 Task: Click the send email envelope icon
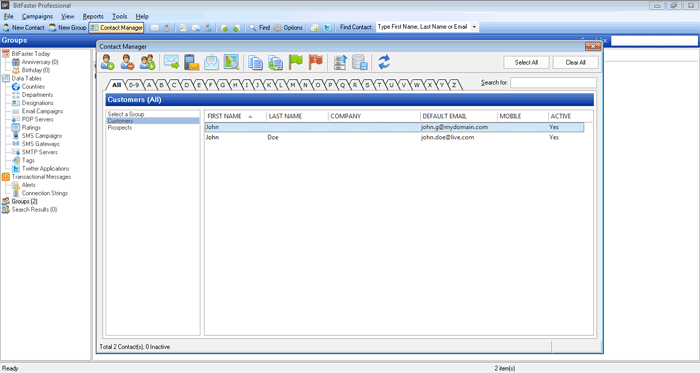(171, 62)
